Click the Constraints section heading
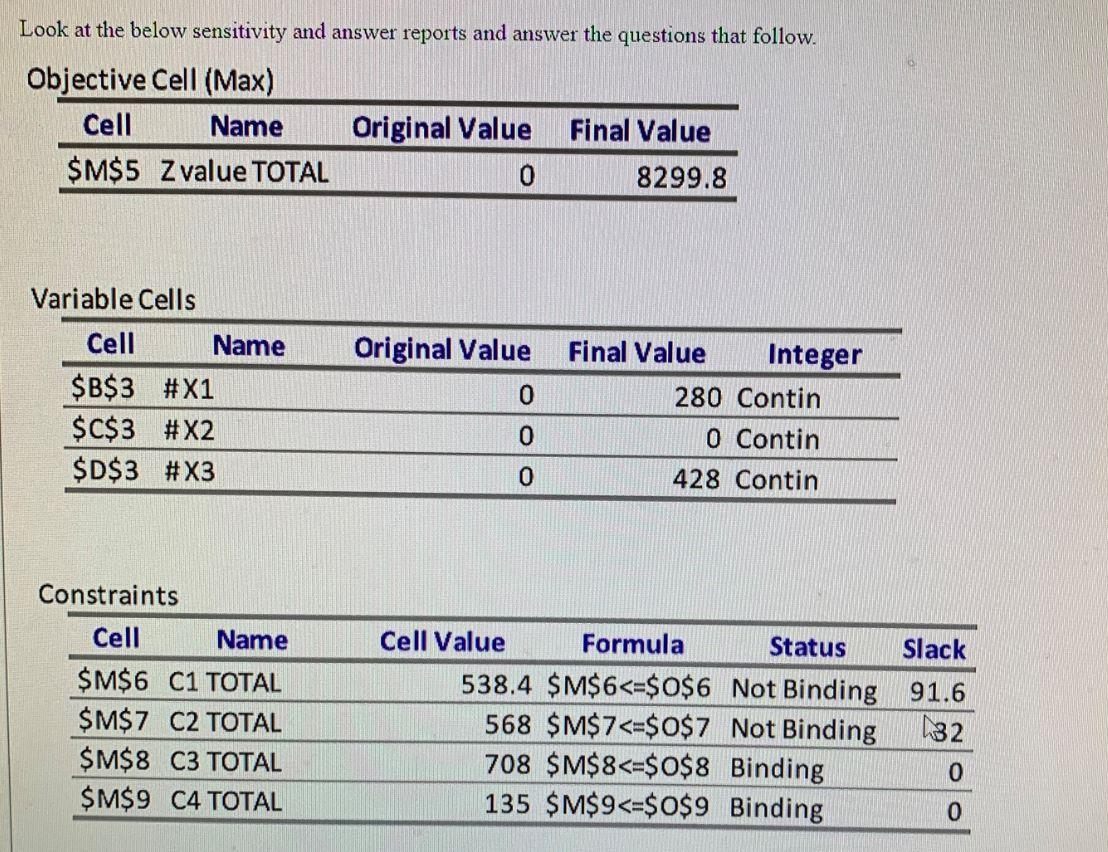Screen dimensions: 1108x852 [x=108, y=595]
